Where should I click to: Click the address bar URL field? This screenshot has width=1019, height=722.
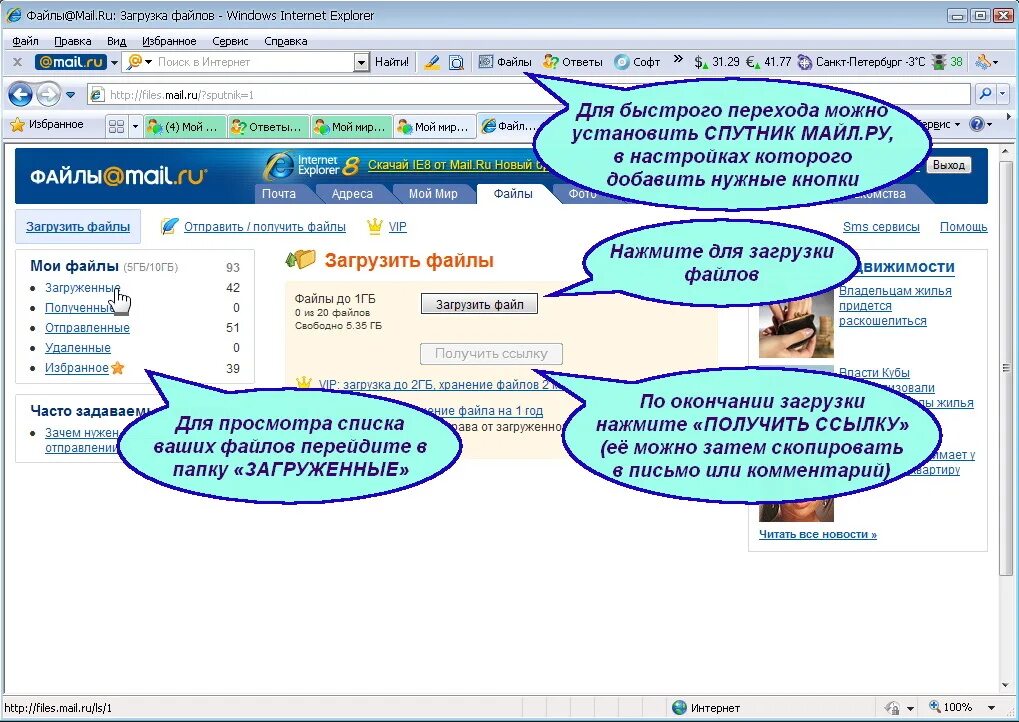click(x=528, y=95)
